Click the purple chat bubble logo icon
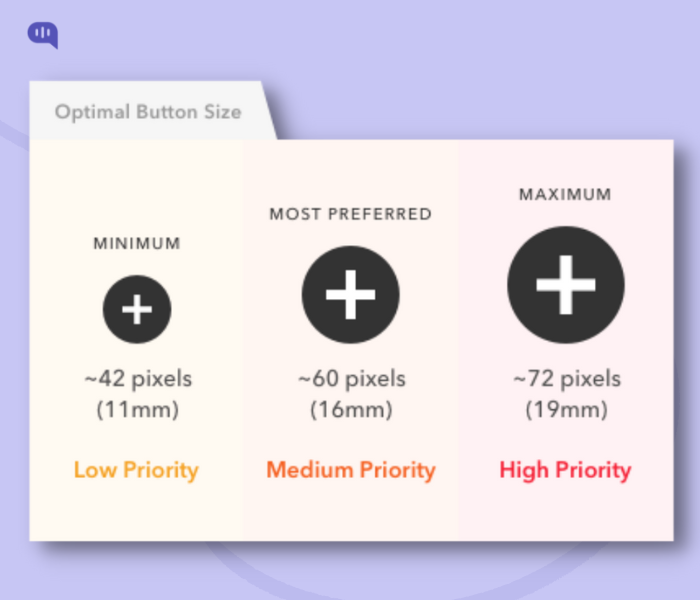Image resolution: width=700 pixels, height=600 pixels. 43,35
